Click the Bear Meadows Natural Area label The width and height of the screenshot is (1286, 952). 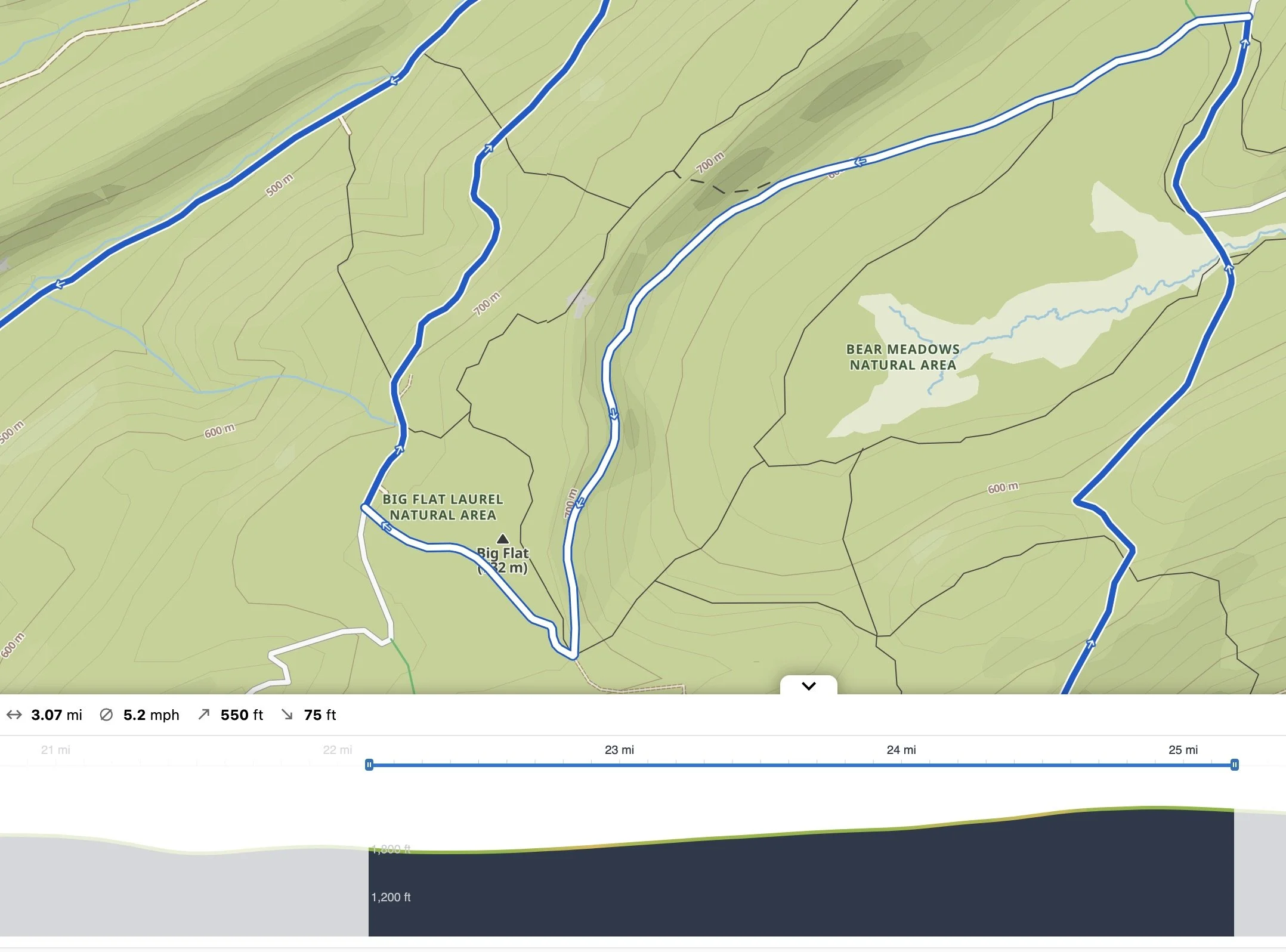click(x=902, y=358)
